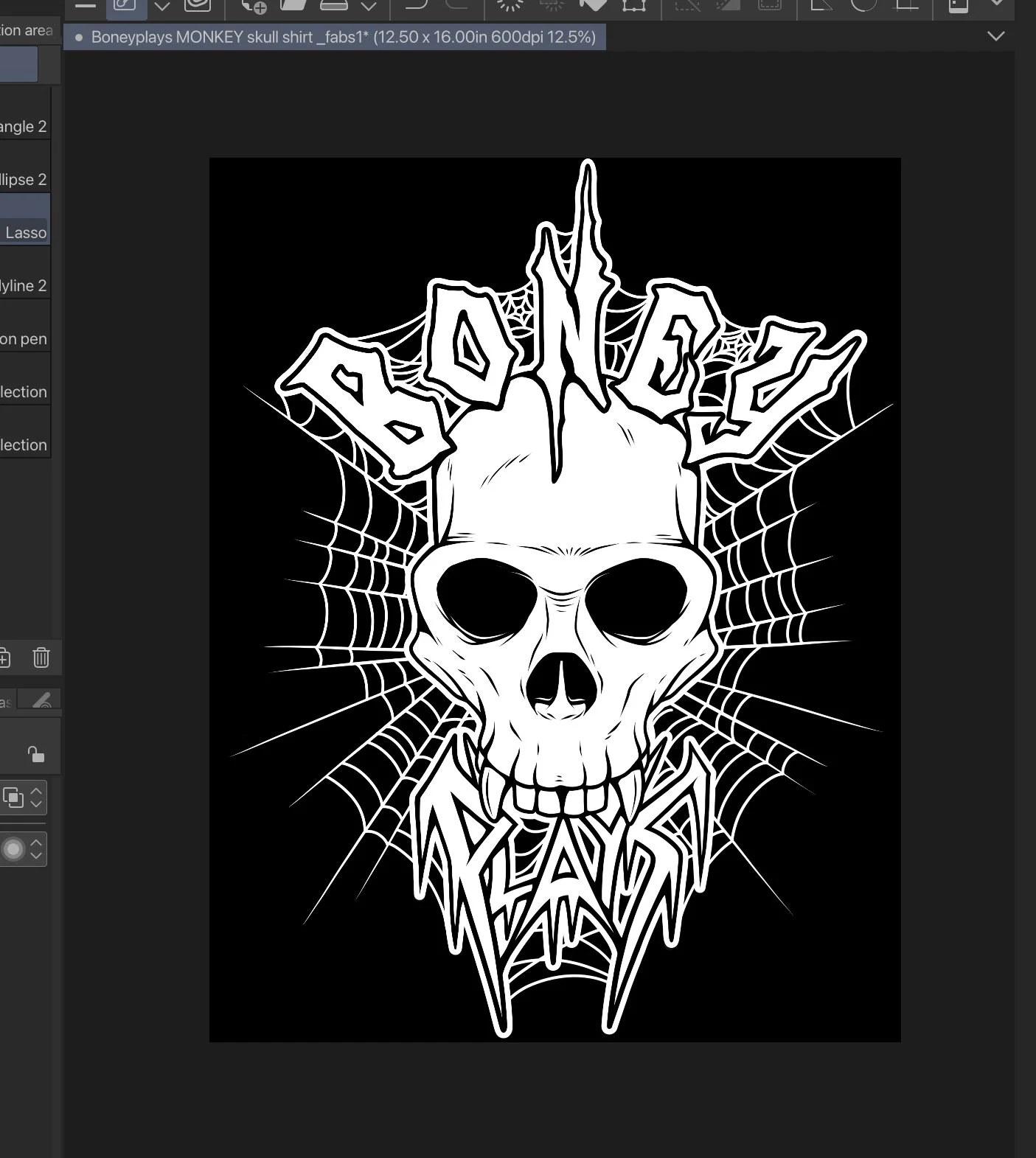Select the Boneyplays MONKEY skull shirt document tab

[x=335, y=37]
